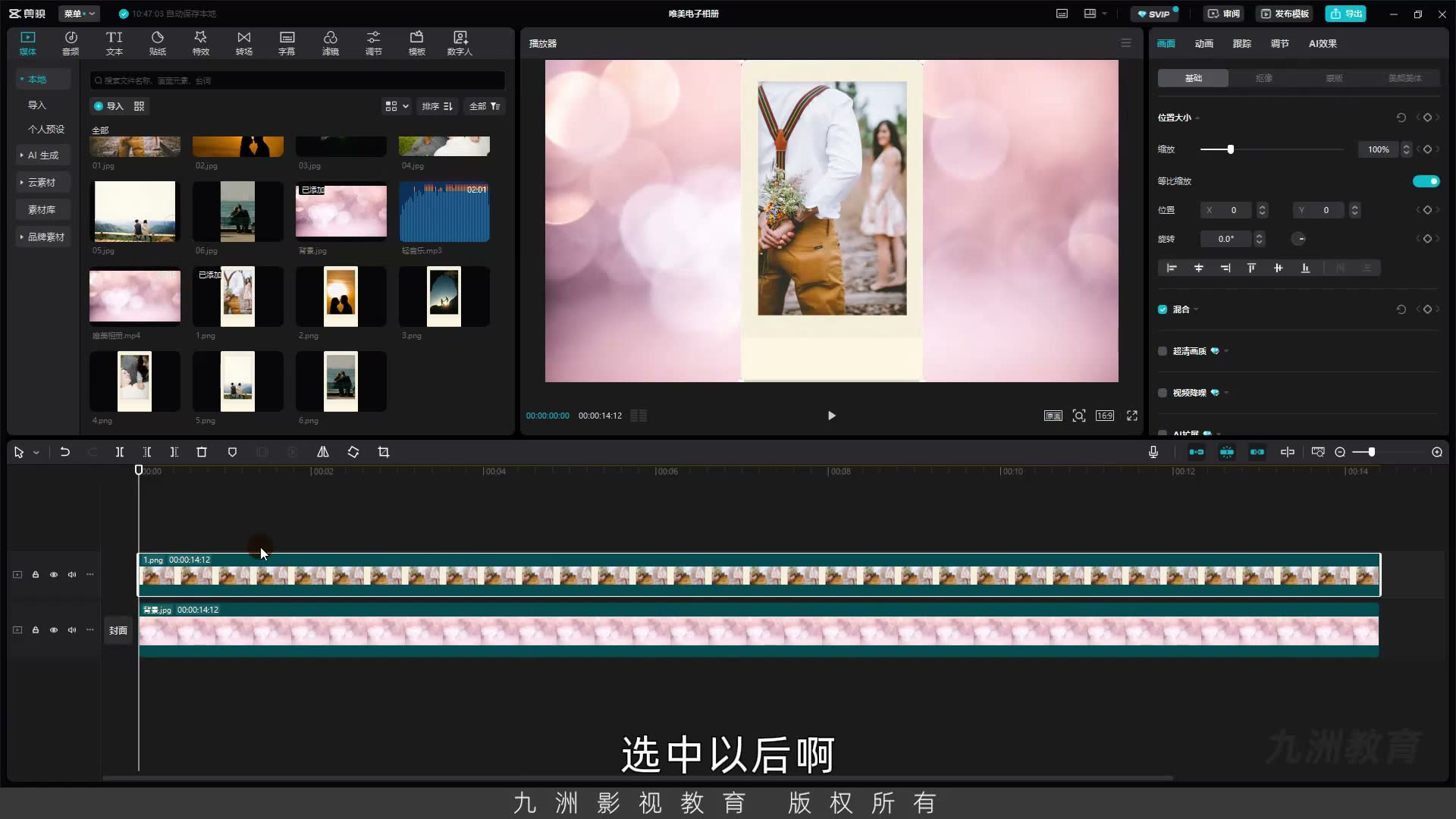Image resolution: width=1456 pixels, height=819 pixels.
Task: Switch to the 抠像 cutout sub-tab
Action: tap(1263, 78)
